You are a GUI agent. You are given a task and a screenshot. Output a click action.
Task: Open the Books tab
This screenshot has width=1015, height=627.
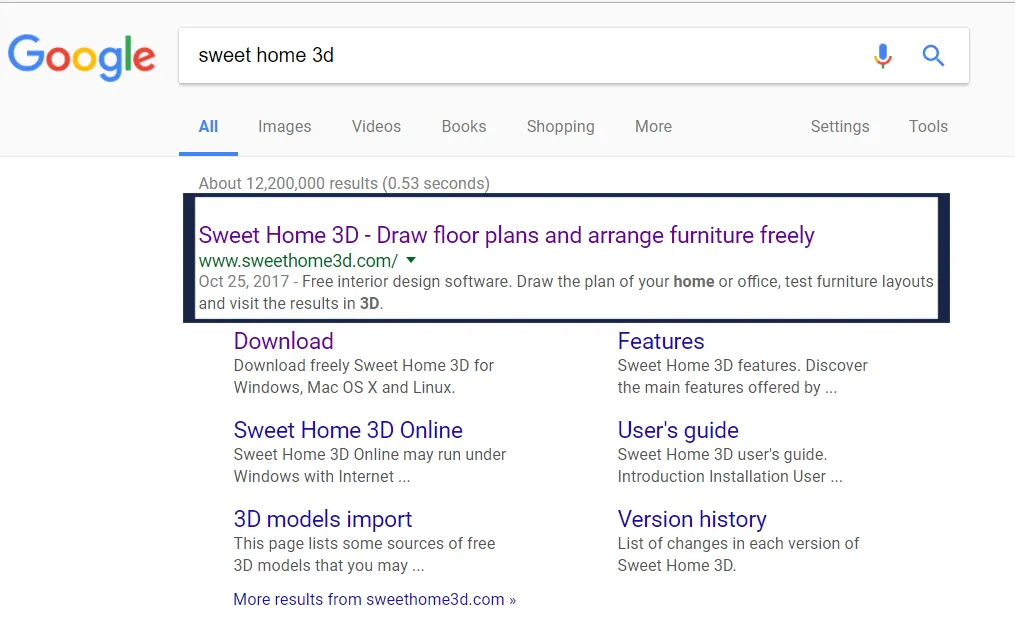pos(463,126)
